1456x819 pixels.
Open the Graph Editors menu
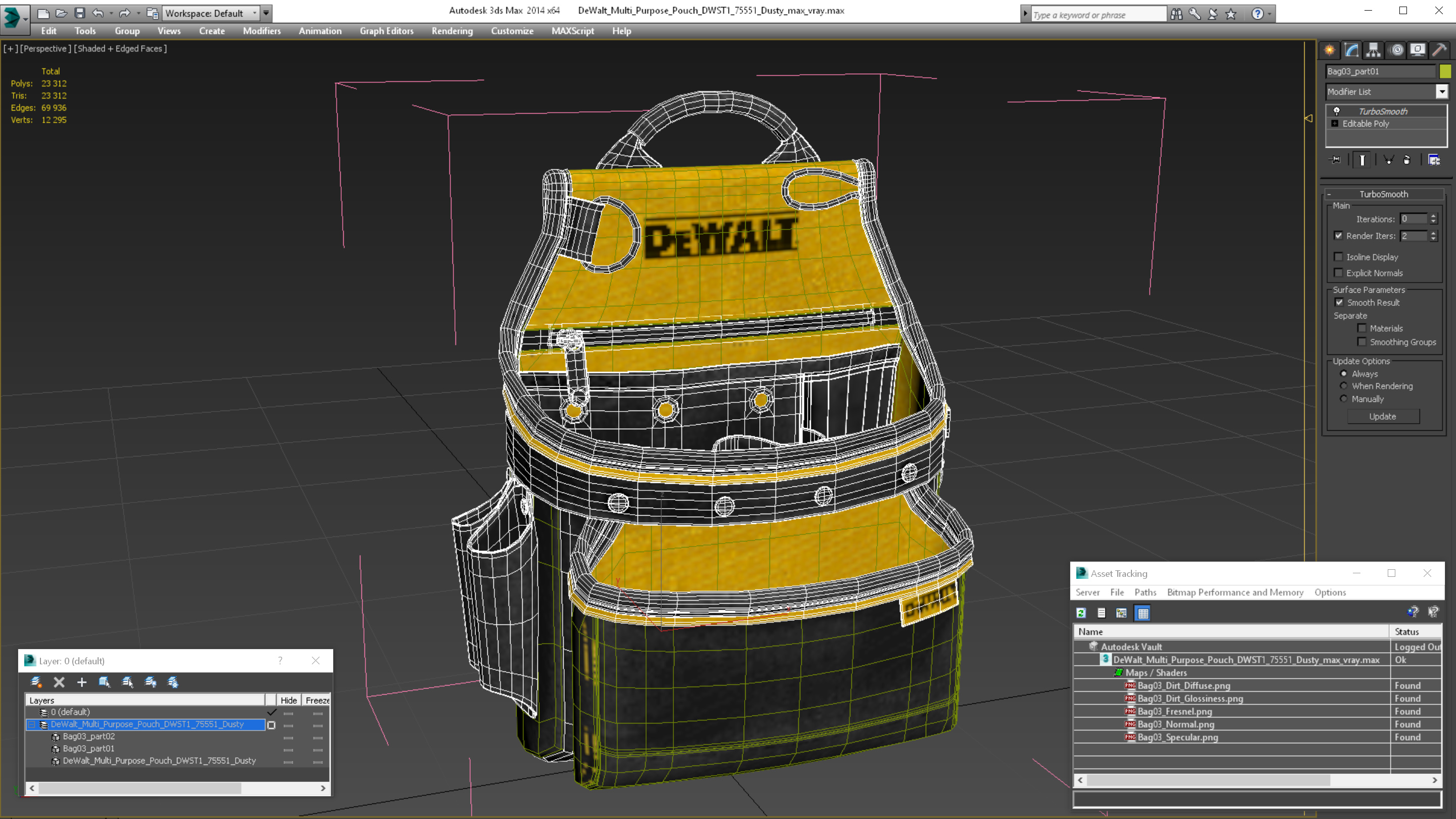pos(387,31)
